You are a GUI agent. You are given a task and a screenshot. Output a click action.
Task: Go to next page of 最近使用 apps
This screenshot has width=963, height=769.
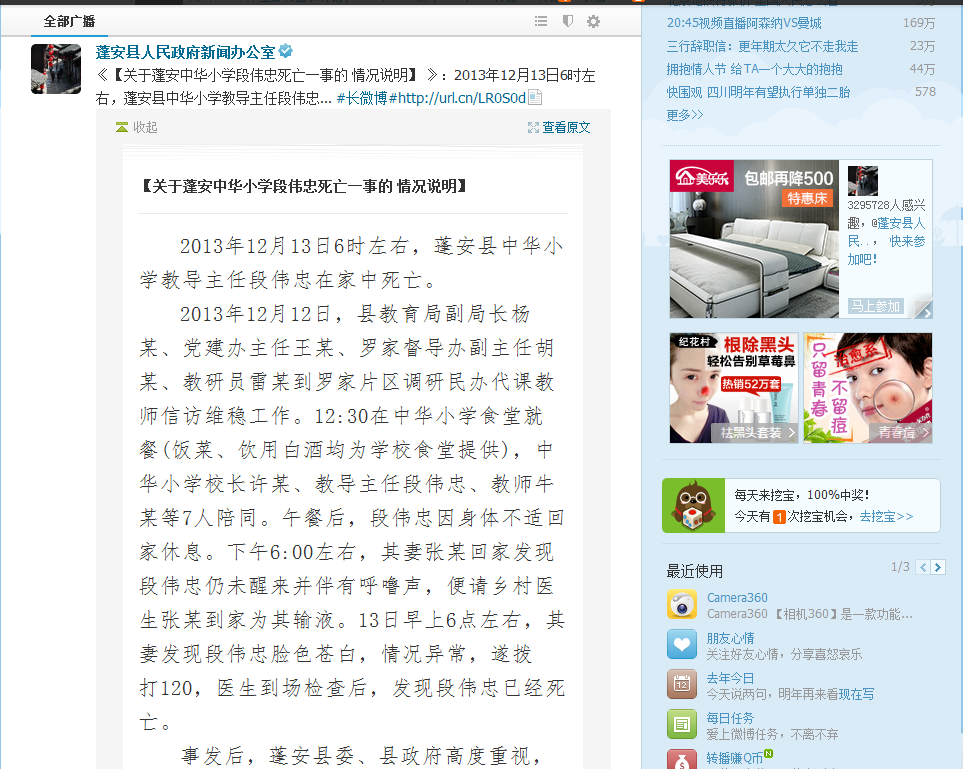click(x=938, y=567)
